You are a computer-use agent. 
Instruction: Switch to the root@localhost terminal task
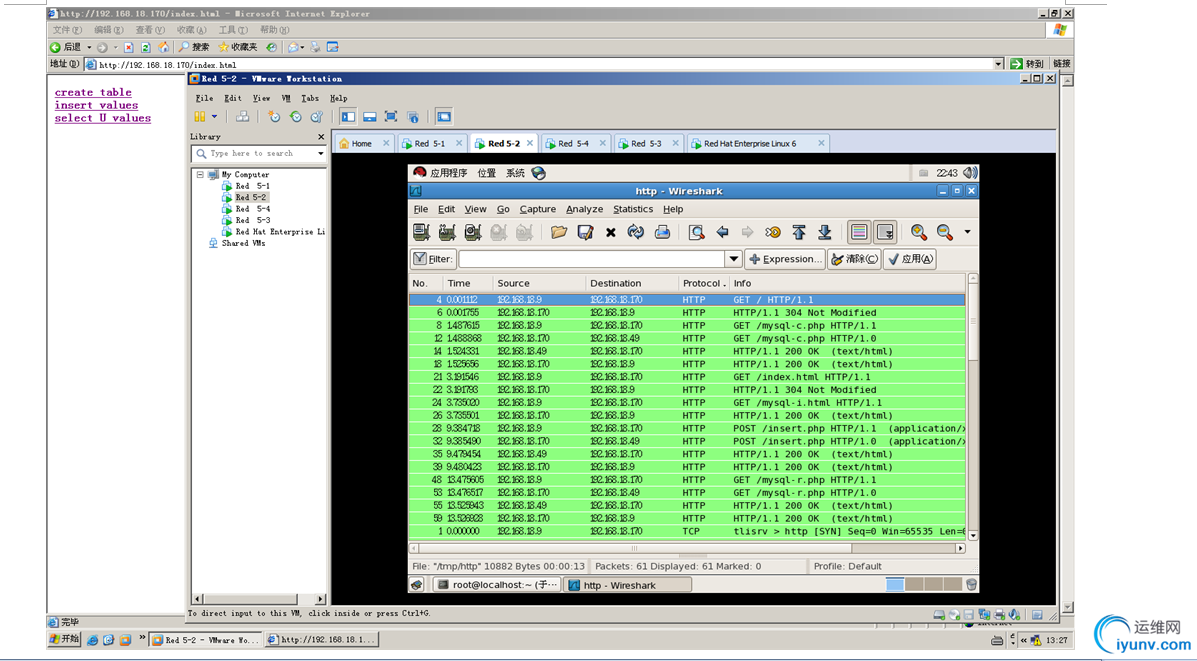point(497,585)
